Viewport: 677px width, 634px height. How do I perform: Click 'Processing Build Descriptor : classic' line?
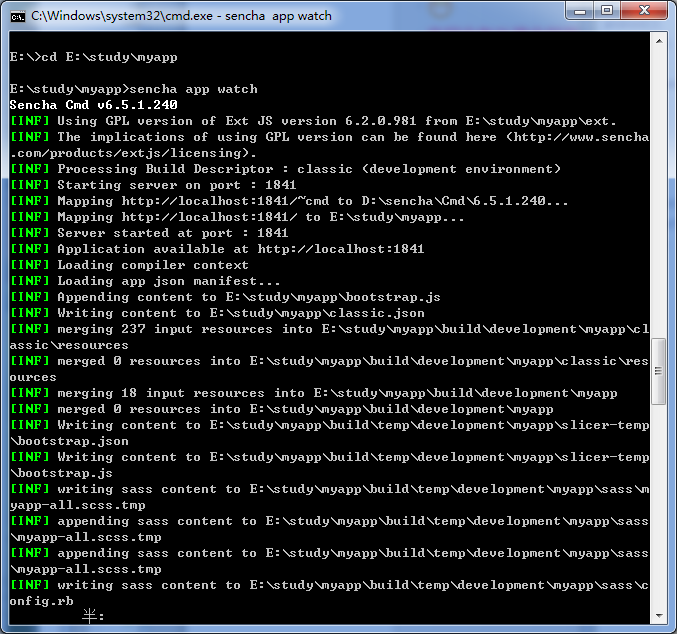[x=285, y=169]
